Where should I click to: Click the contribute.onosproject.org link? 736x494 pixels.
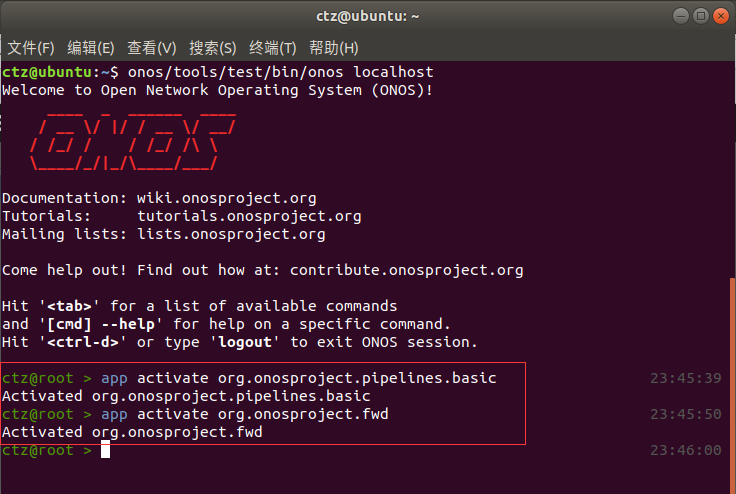click(406, 270)
